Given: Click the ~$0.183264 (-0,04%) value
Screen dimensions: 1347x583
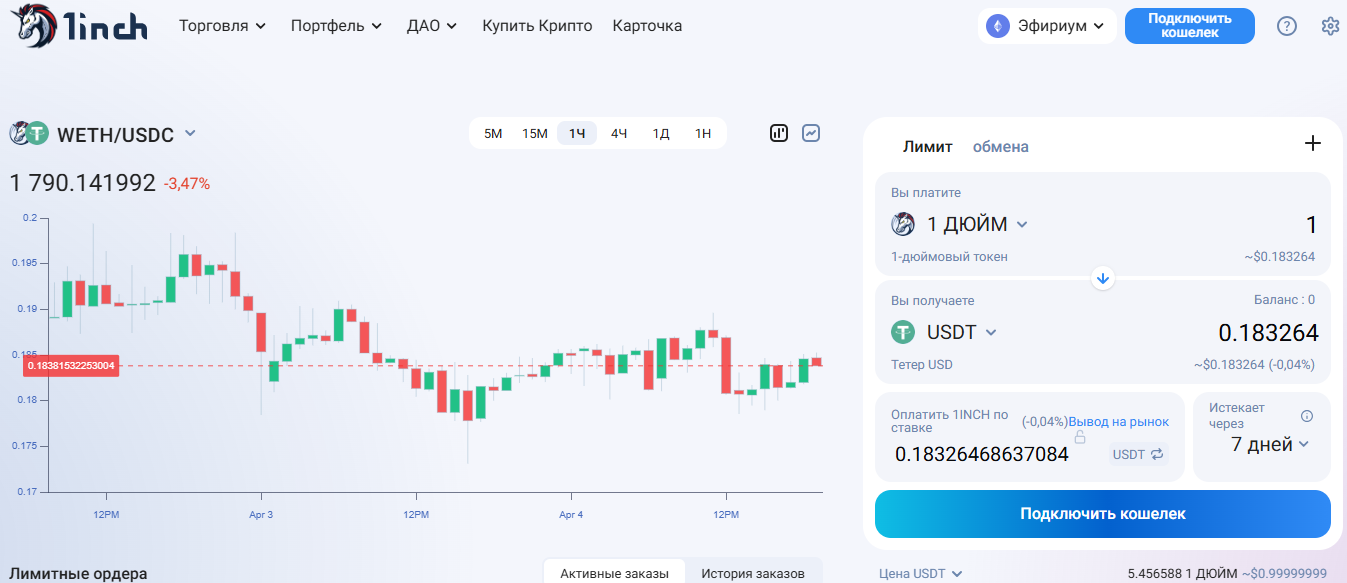Looking at the screenshot, I should pyautogui.click(x=1254, y=365).
